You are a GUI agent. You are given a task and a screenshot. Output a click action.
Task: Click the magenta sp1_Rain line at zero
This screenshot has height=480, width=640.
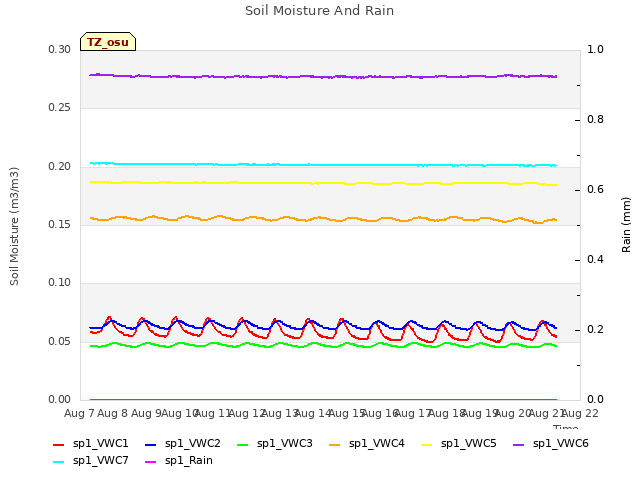coord(322,400)
